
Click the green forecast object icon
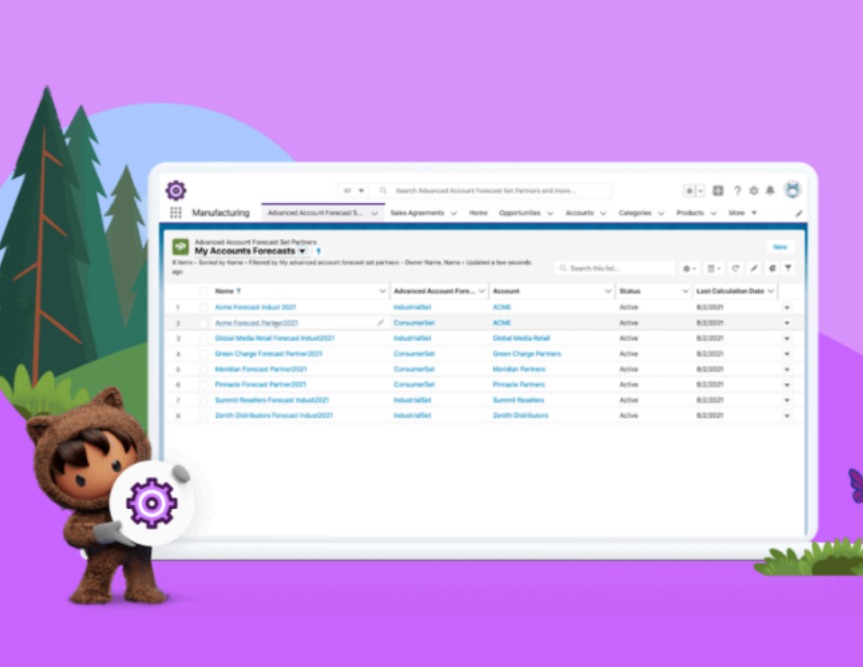pyautogui.click(x=181, y=247)
